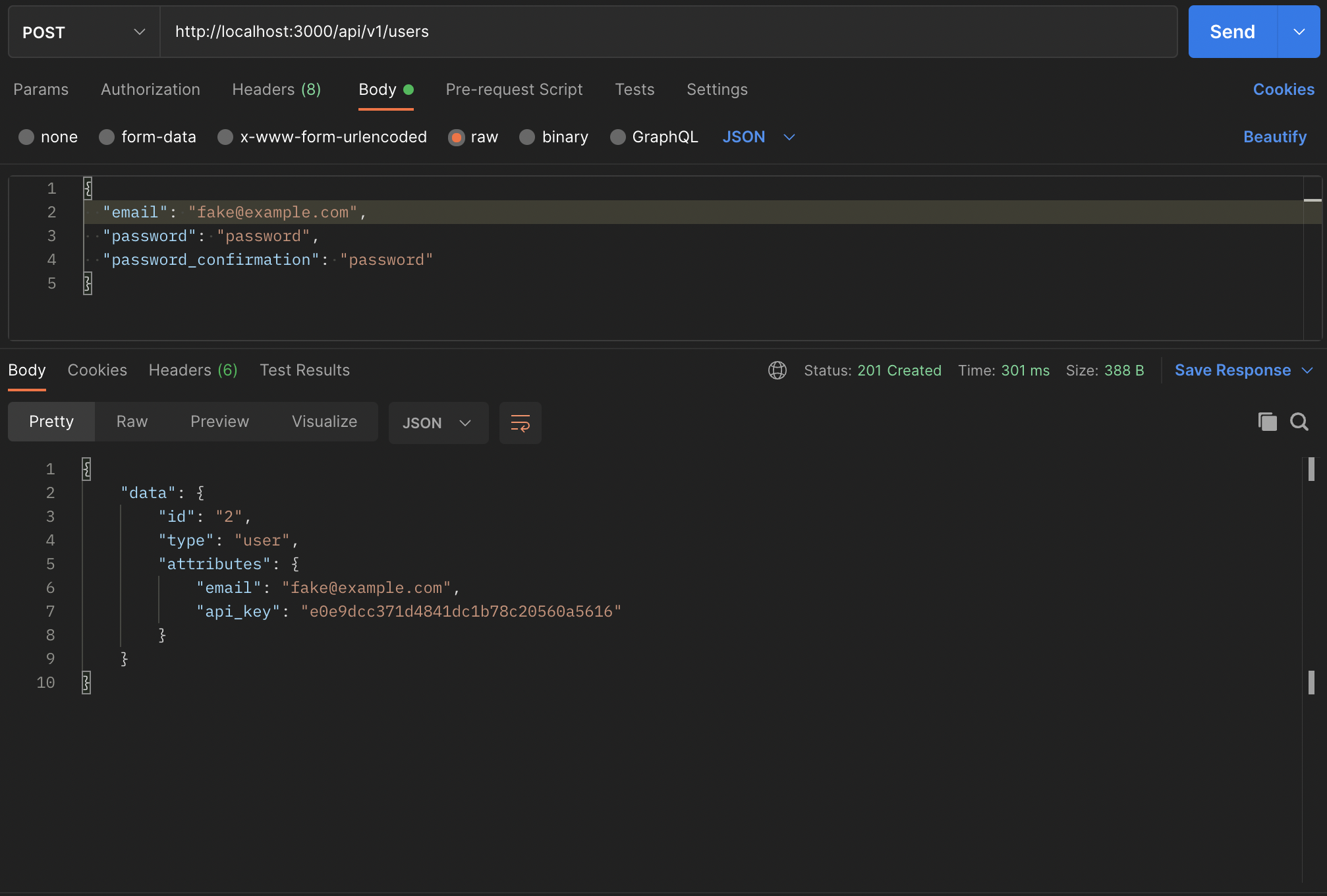
Task: Click the Cookies link
Action: [1284, 90]
